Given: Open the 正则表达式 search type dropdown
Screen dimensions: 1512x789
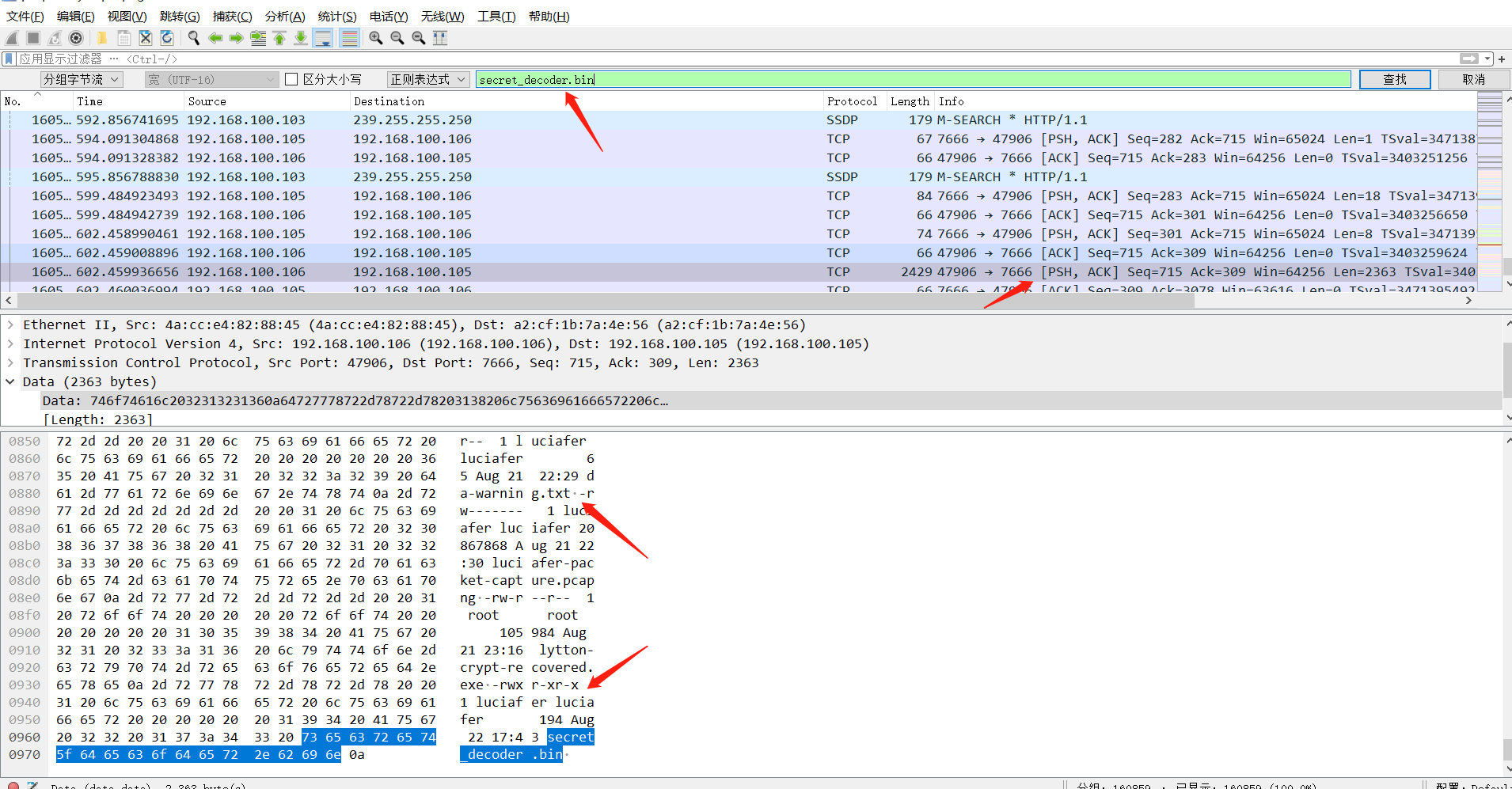Looking at the screenshot, I should tap(428, 79).
